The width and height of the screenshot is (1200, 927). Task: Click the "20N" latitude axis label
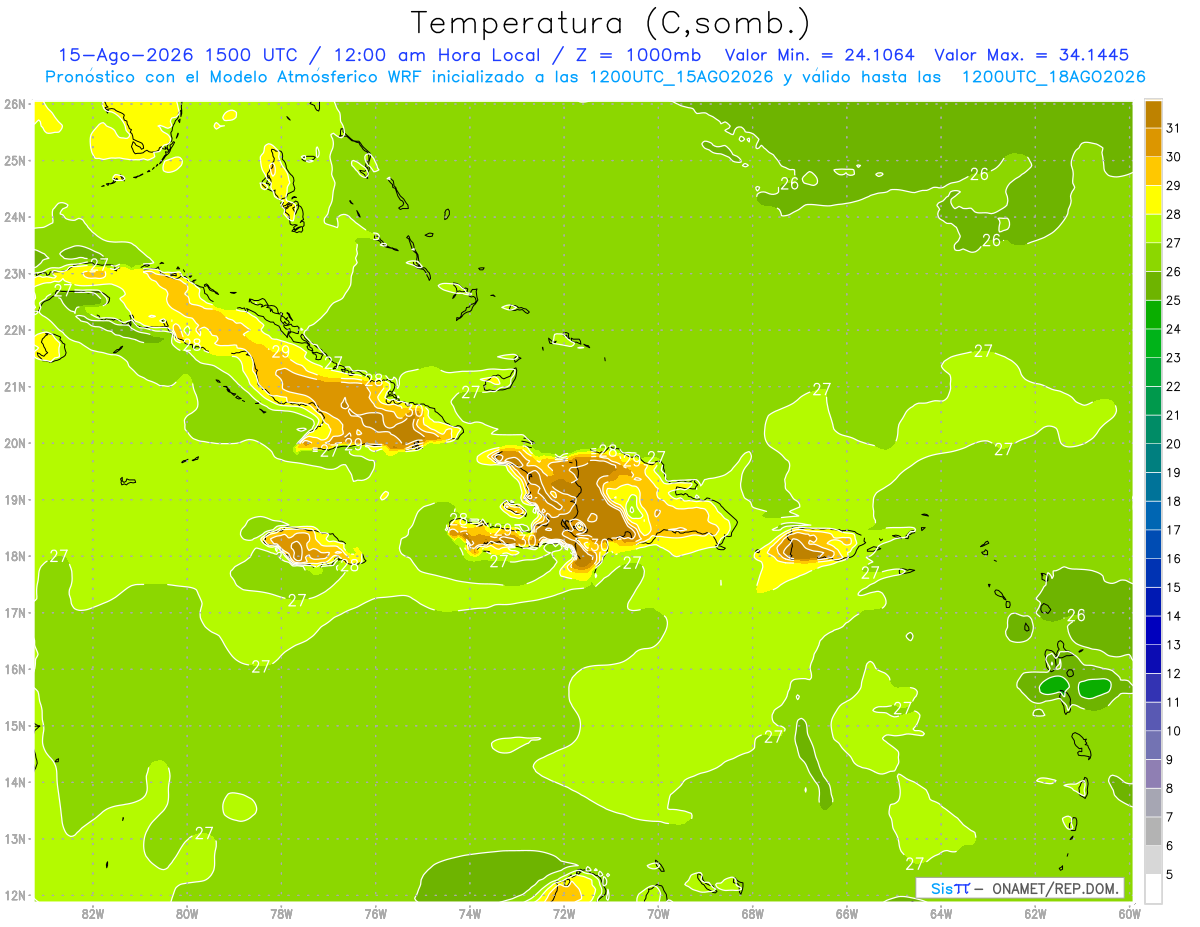coord(15,443)
